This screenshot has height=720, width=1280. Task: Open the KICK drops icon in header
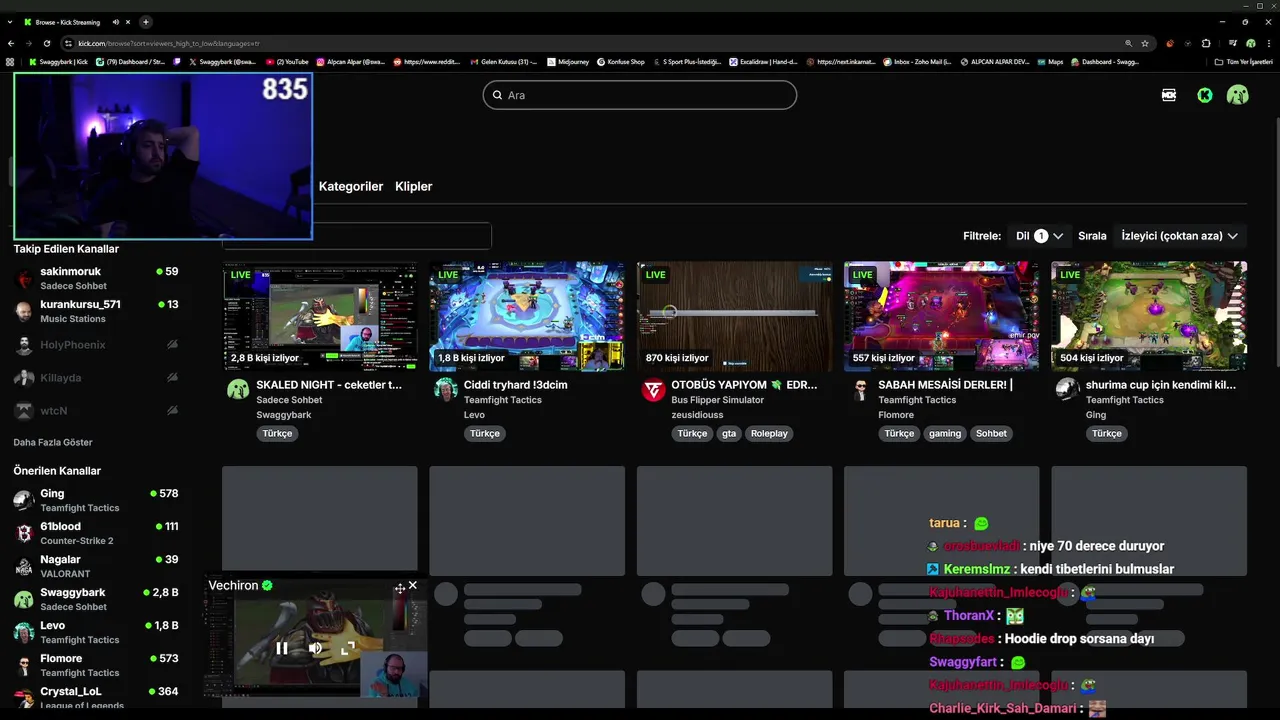click(1169, 95)
